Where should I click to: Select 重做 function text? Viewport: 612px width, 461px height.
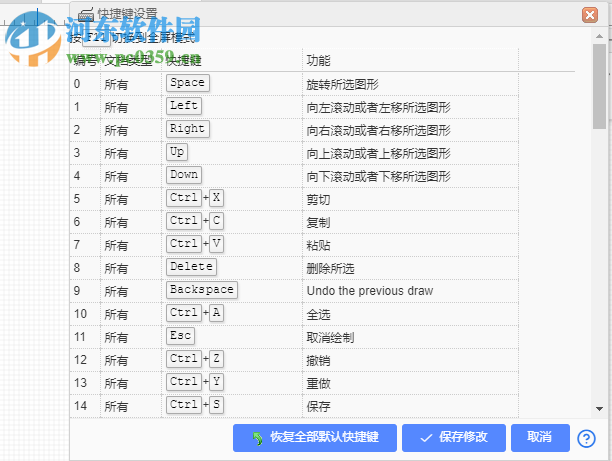[318, 384]
